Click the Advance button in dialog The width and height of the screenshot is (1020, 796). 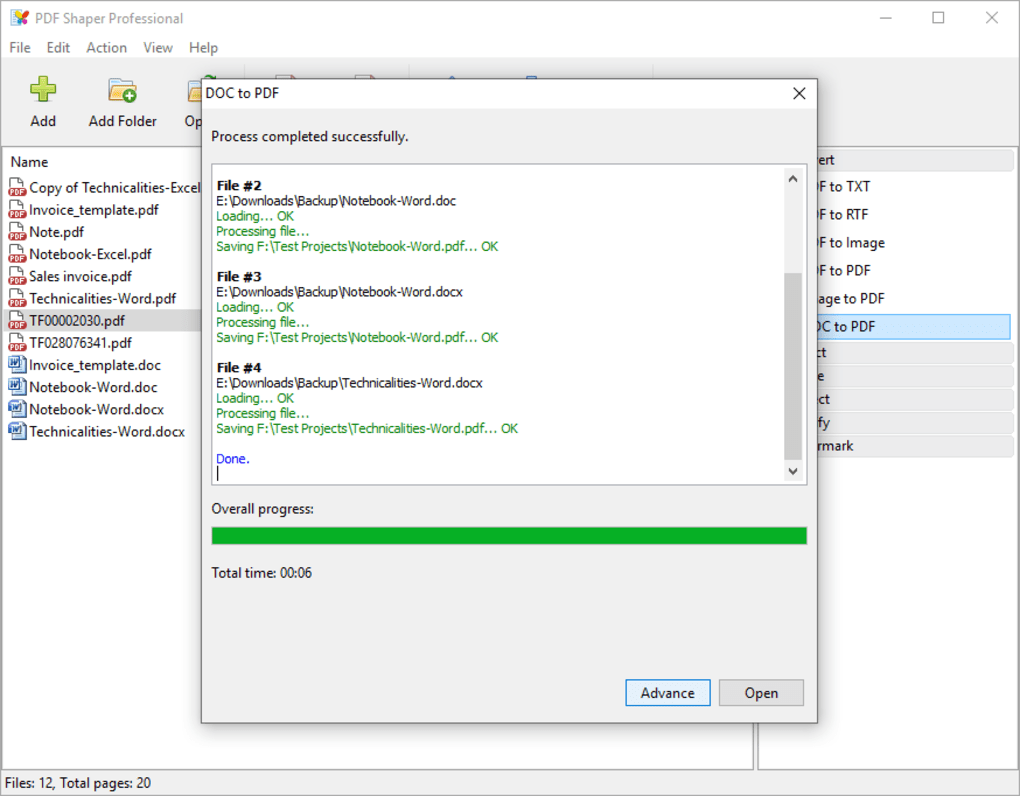pyautogui.click(x=667, y=692)
